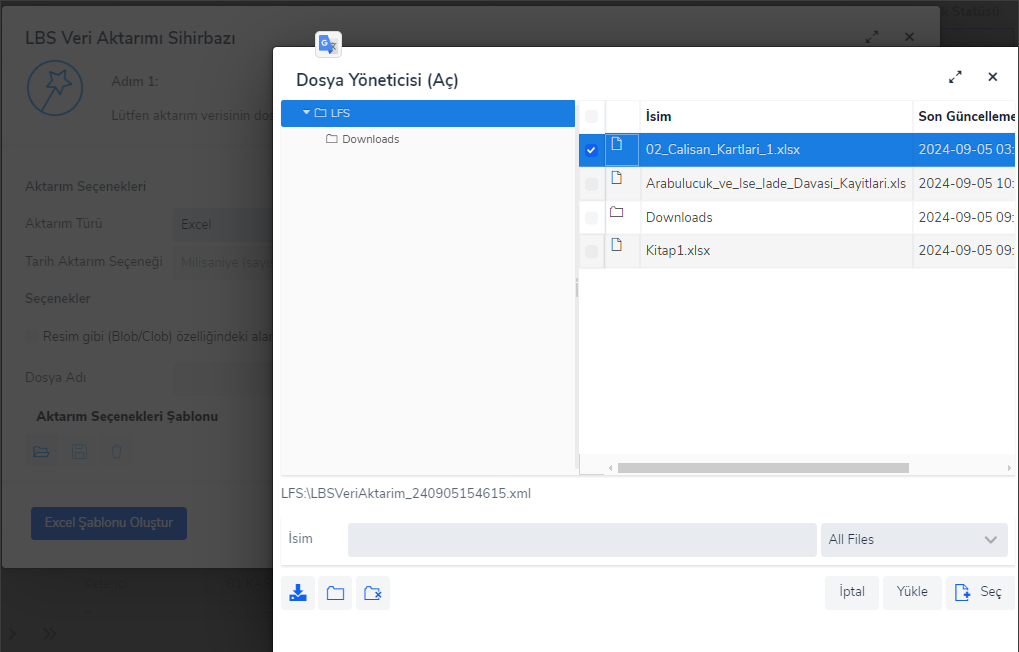This screenshot has width=1019, height=652.
Task: Open the All Files type dropdown
Action: coord(913,540)
